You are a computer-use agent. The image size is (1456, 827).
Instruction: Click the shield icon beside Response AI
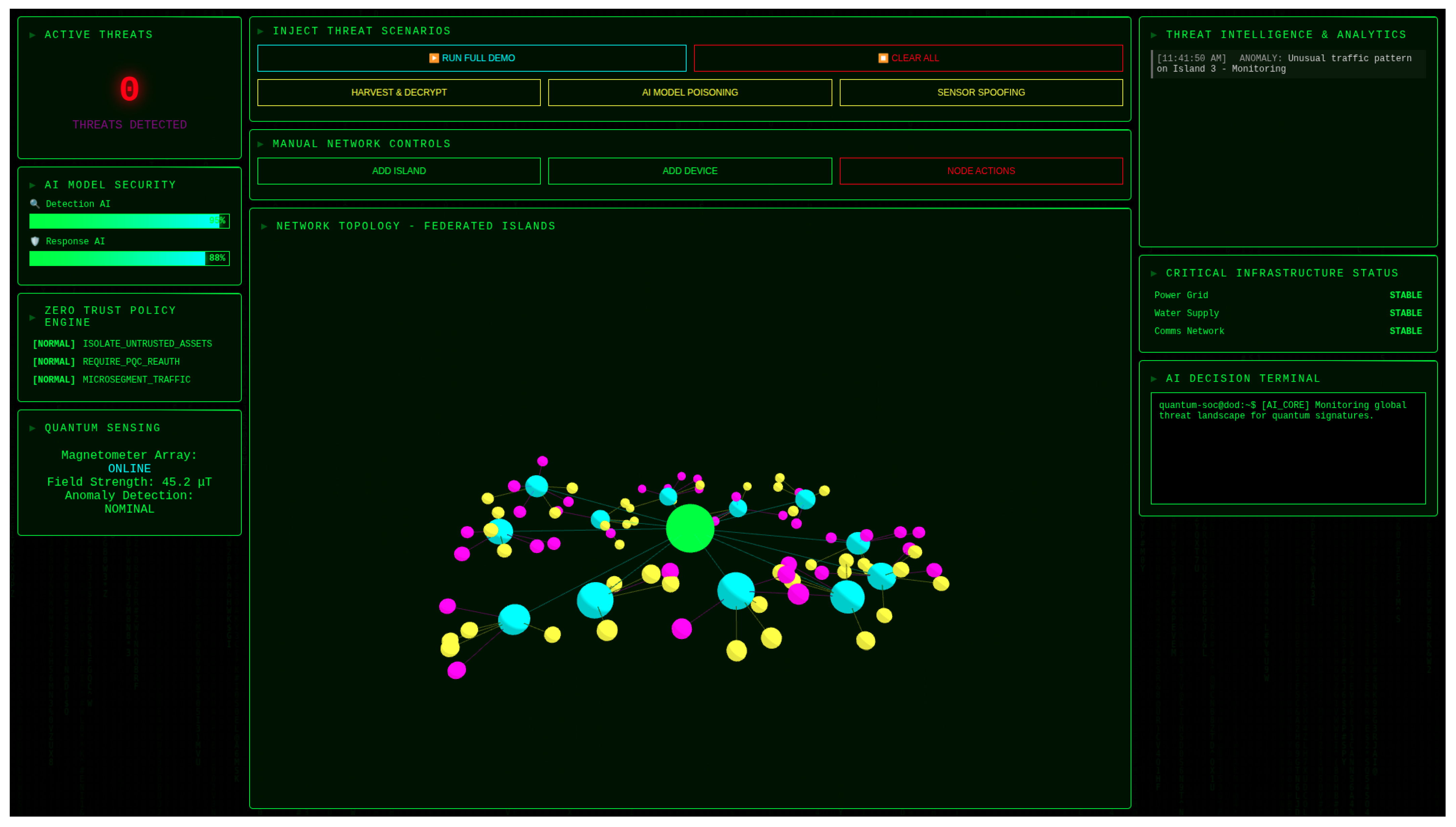[35, 241]
